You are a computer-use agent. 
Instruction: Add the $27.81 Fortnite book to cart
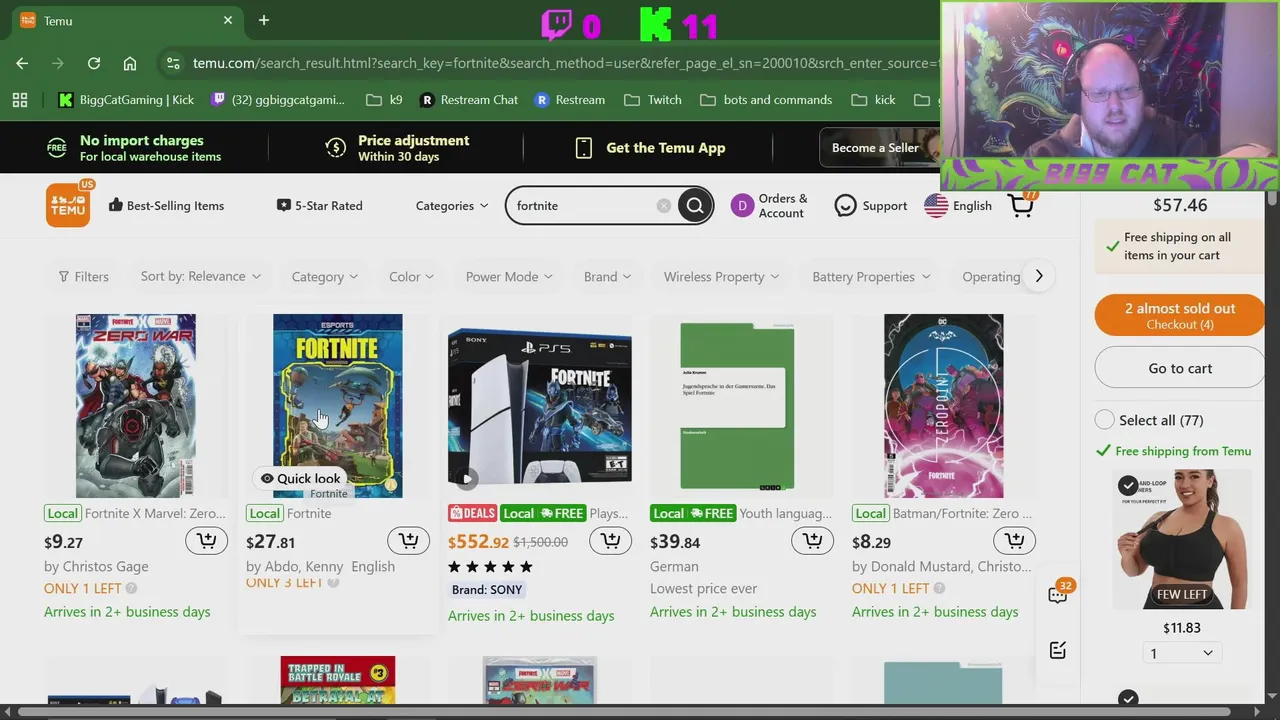click(409, 541)
